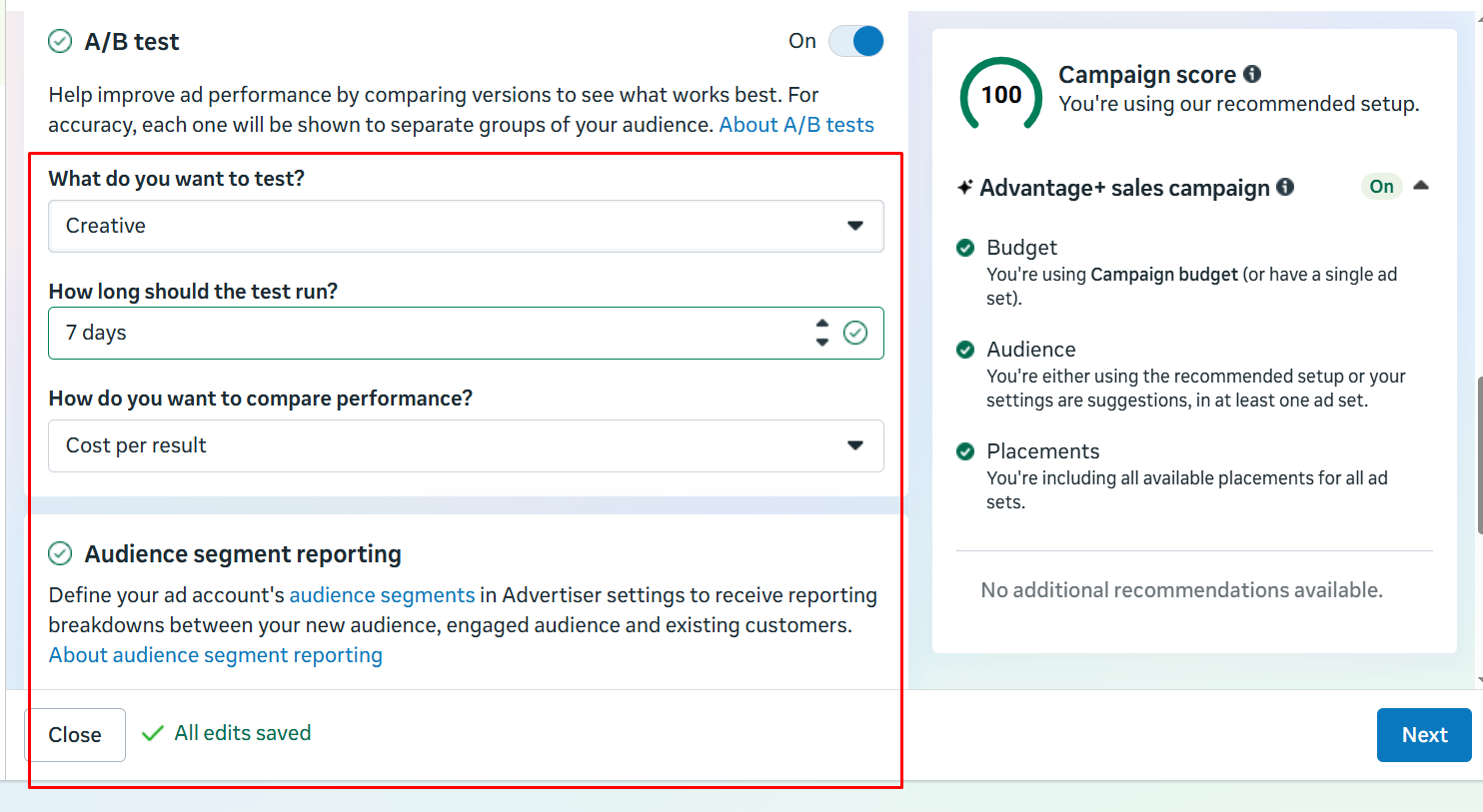Click the Advantage+ On status badge
The width and height of the screenshot is (1483, 812).
[x=1381, y=187]
